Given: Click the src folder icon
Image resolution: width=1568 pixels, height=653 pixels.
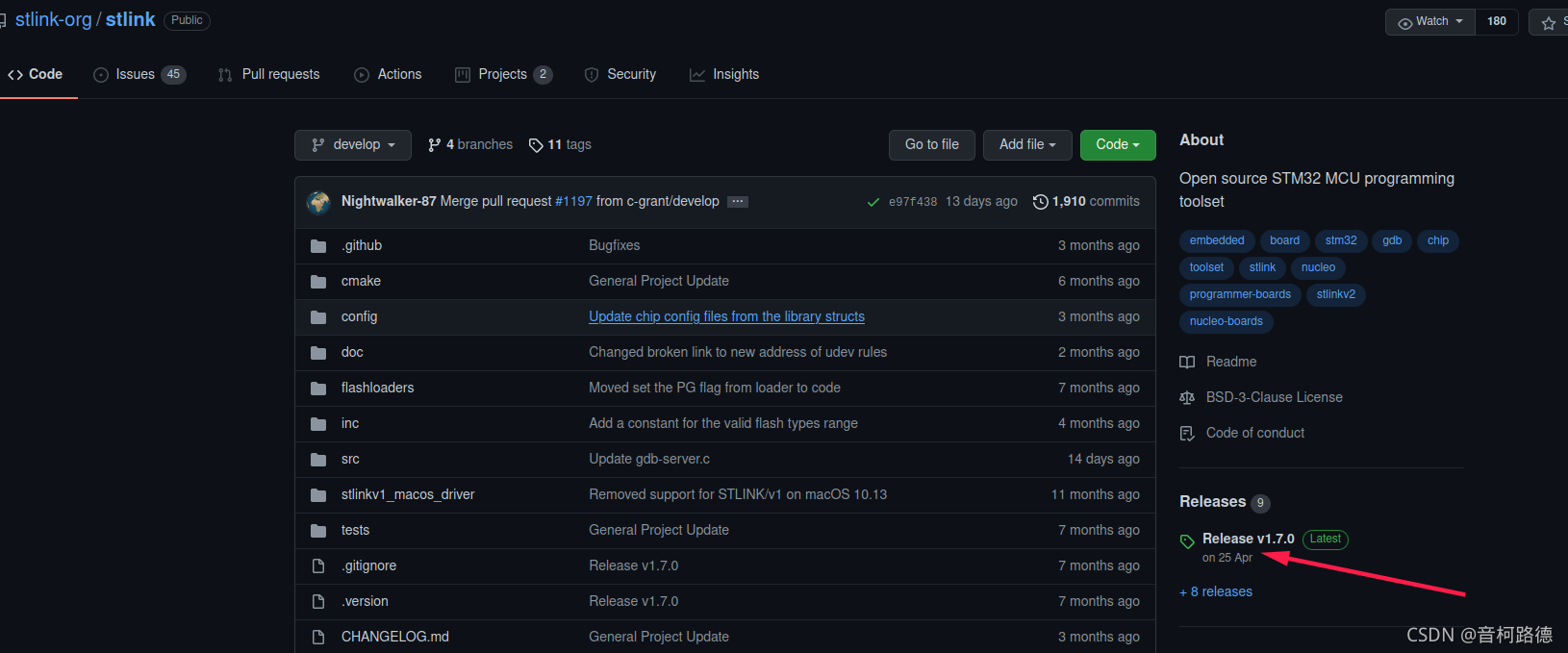Looking at the screenshot, I should pos(318,460).
